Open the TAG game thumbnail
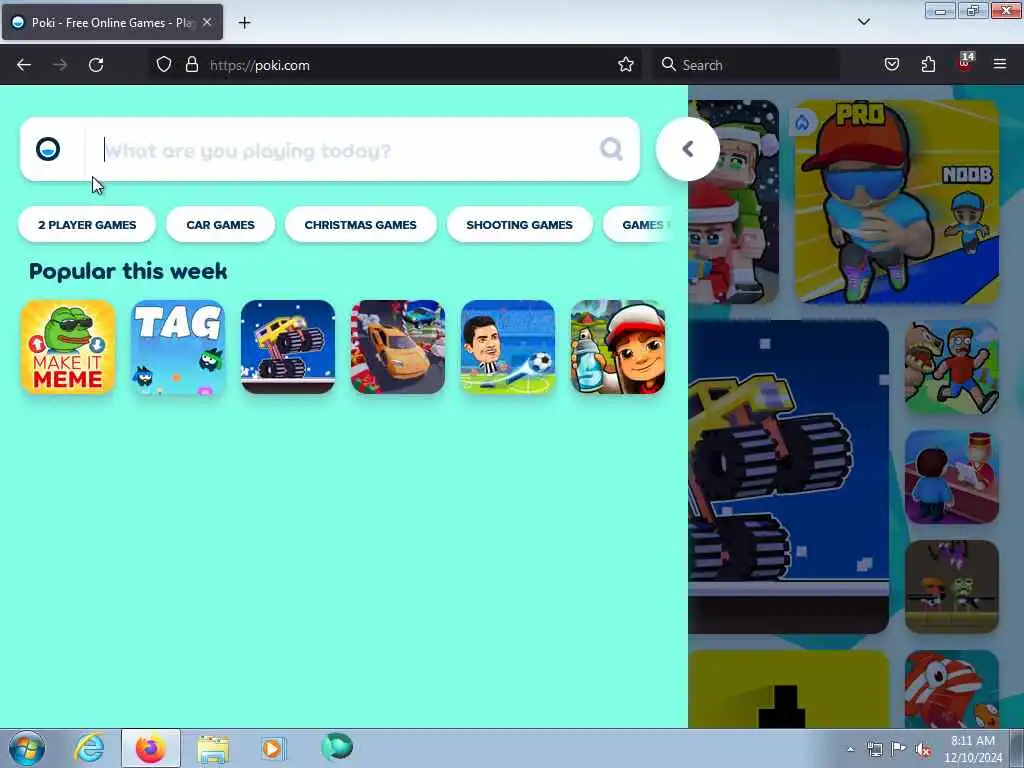The image size is (1024, 768). pyautogui.click(x=178, y=347)
